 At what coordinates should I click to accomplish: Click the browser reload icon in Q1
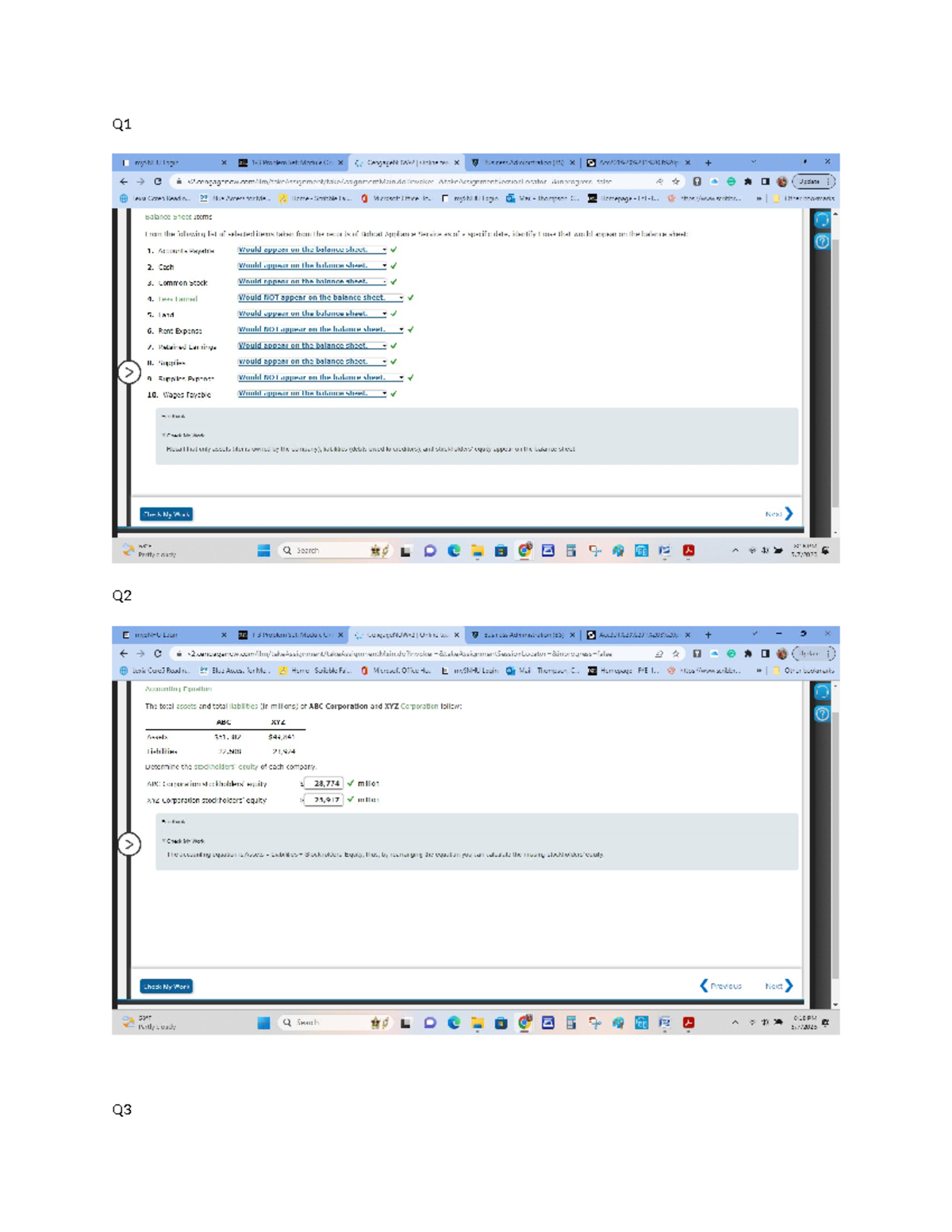click(158, 182)
